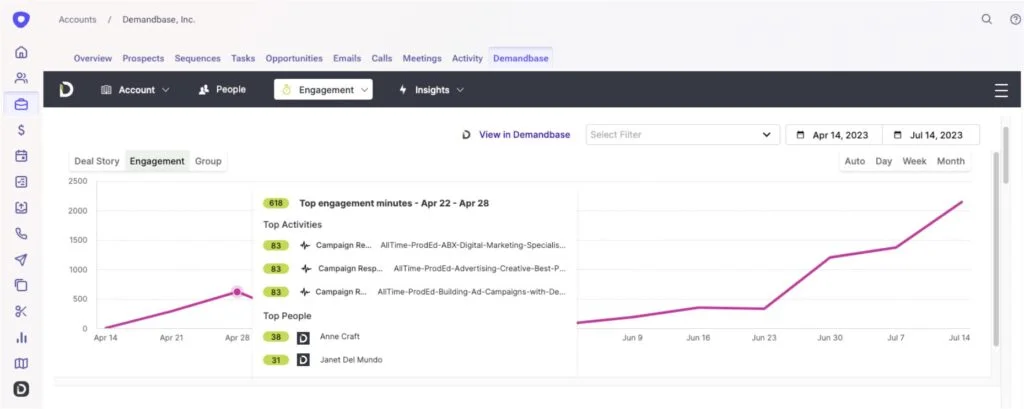1024x409 pixels.
Task: Open the Inbox tray sidebar icon
Action: (x=21, y=208)
